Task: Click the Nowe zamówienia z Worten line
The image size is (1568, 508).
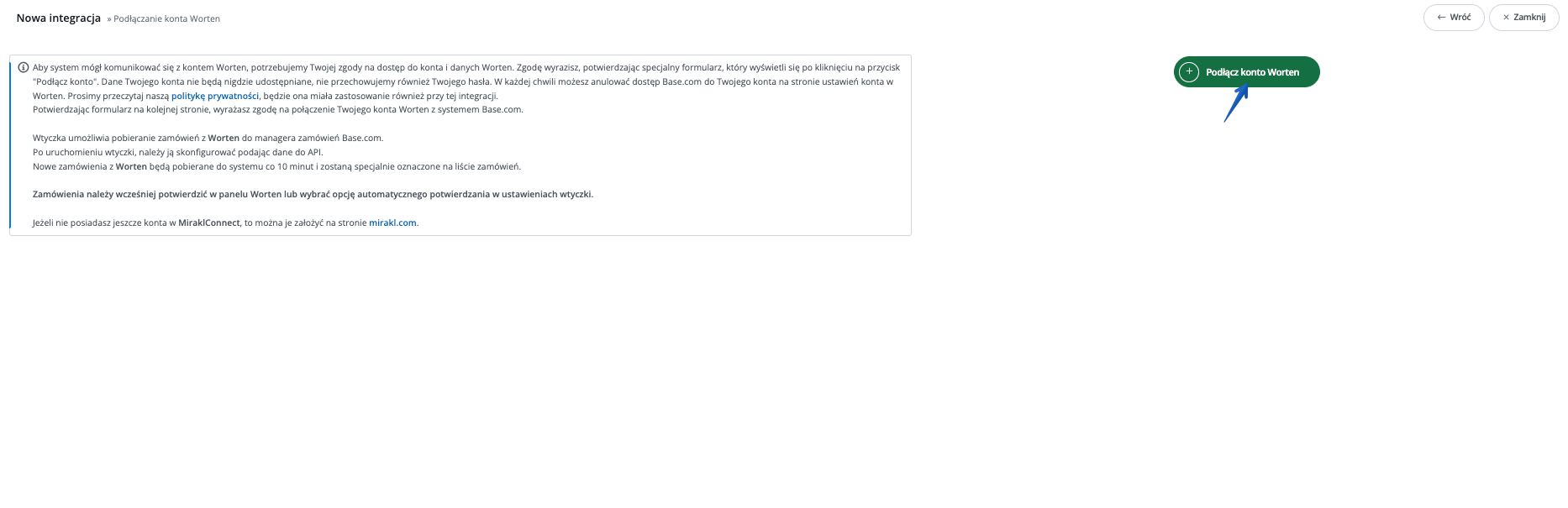Action: coord(276,166)
